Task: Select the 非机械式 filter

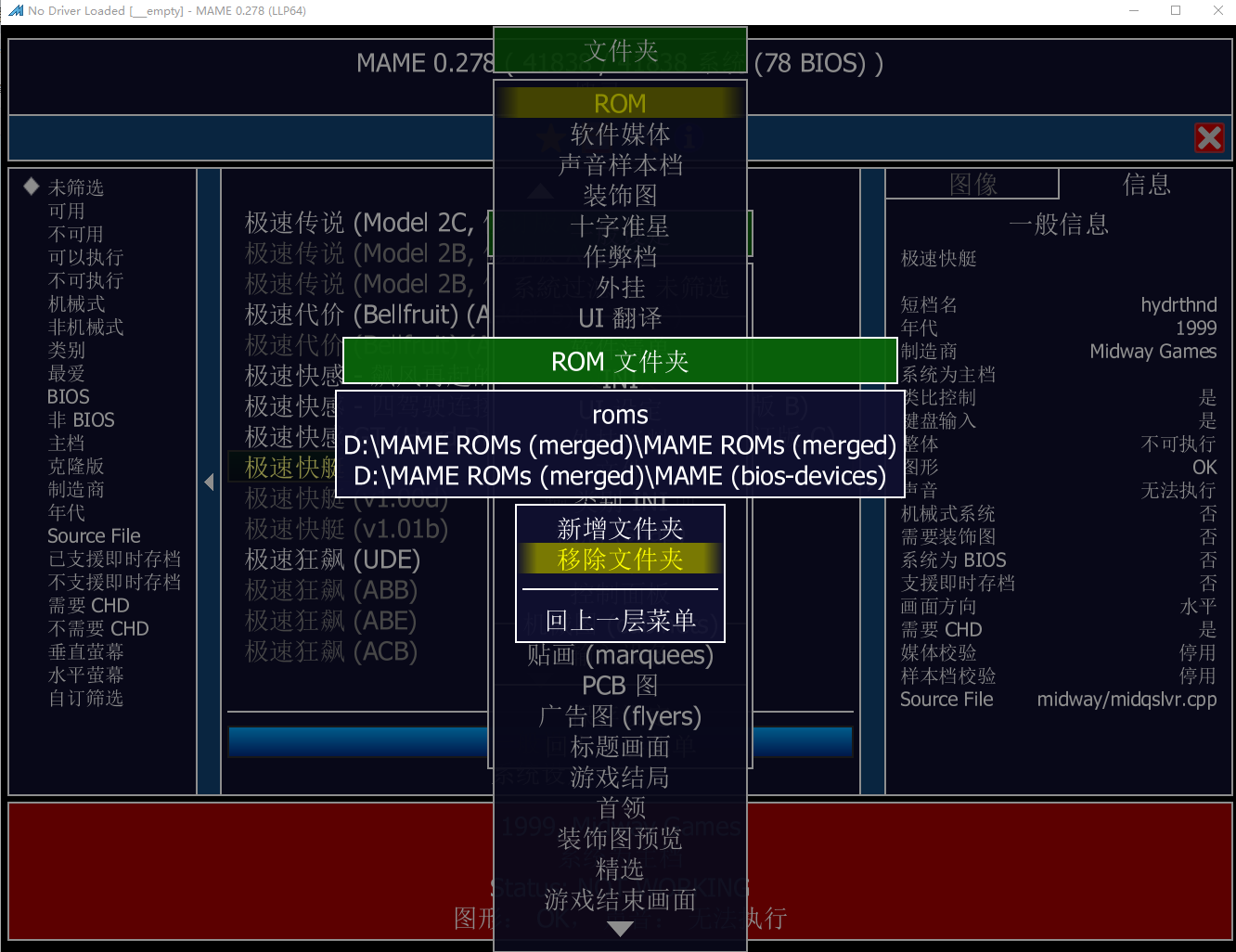Action: [85, 327]
